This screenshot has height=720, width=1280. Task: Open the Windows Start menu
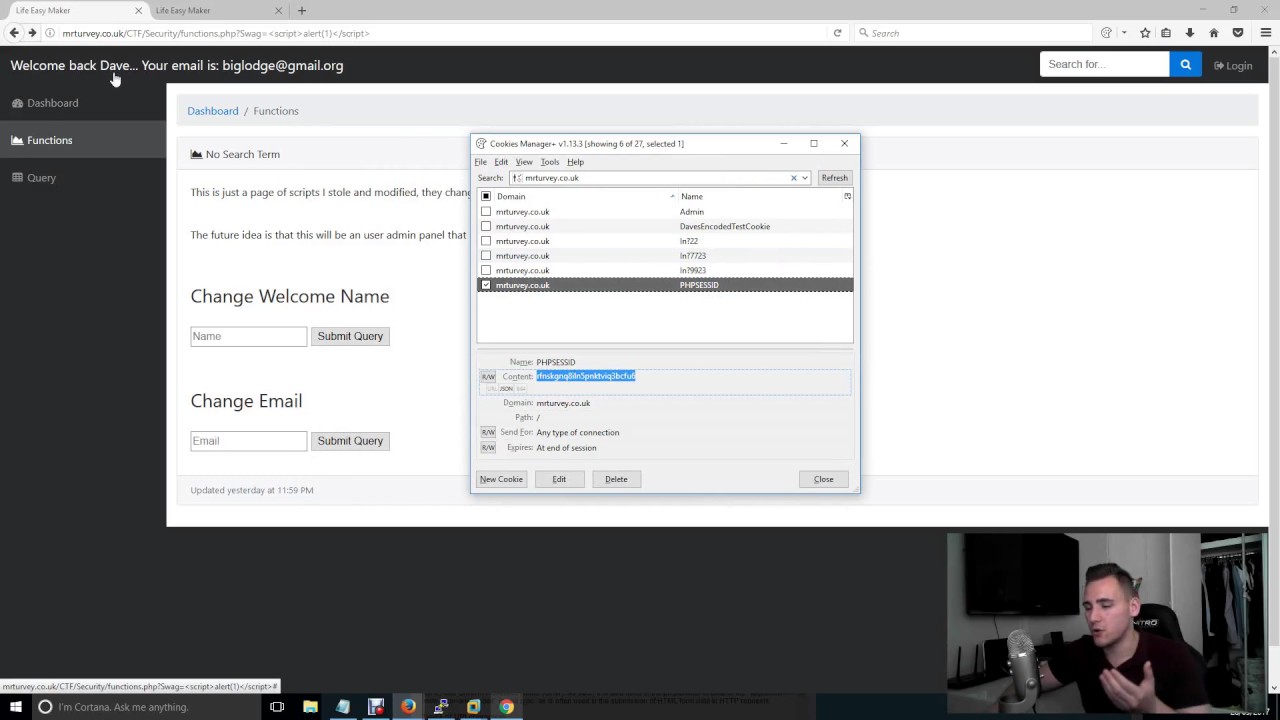click(x=16, y=707)
